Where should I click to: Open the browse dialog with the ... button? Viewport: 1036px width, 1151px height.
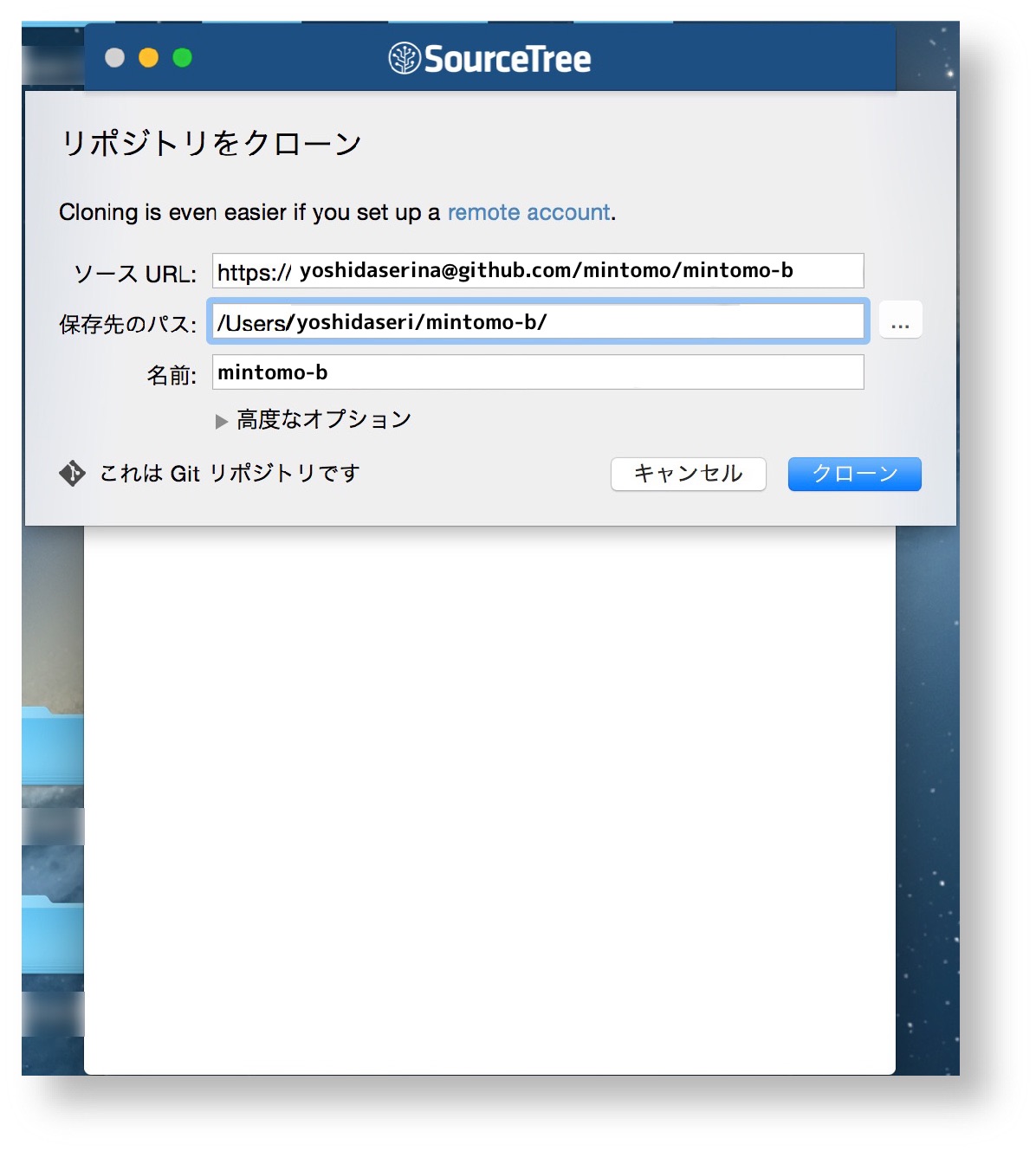pyautogui.click(x=900, y=320)
